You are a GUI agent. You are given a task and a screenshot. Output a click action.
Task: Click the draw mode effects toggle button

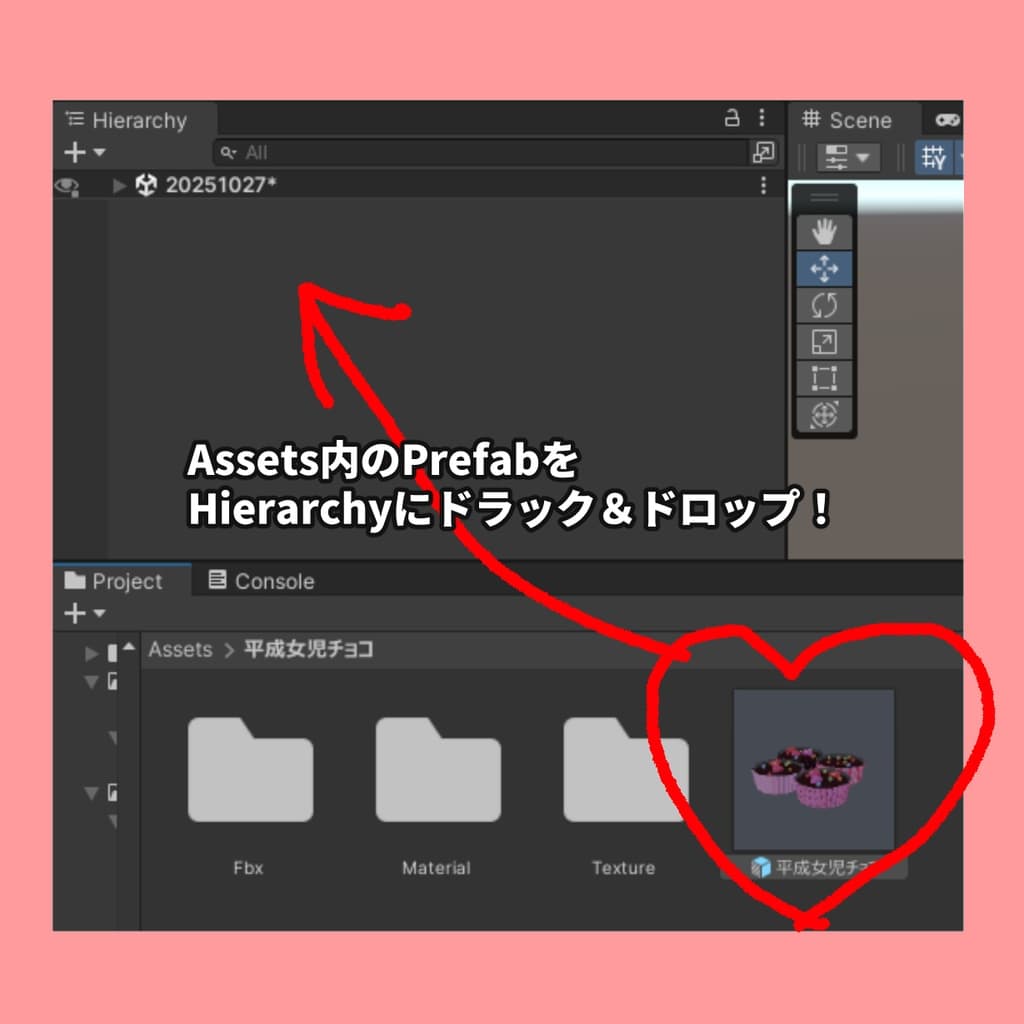848,157
